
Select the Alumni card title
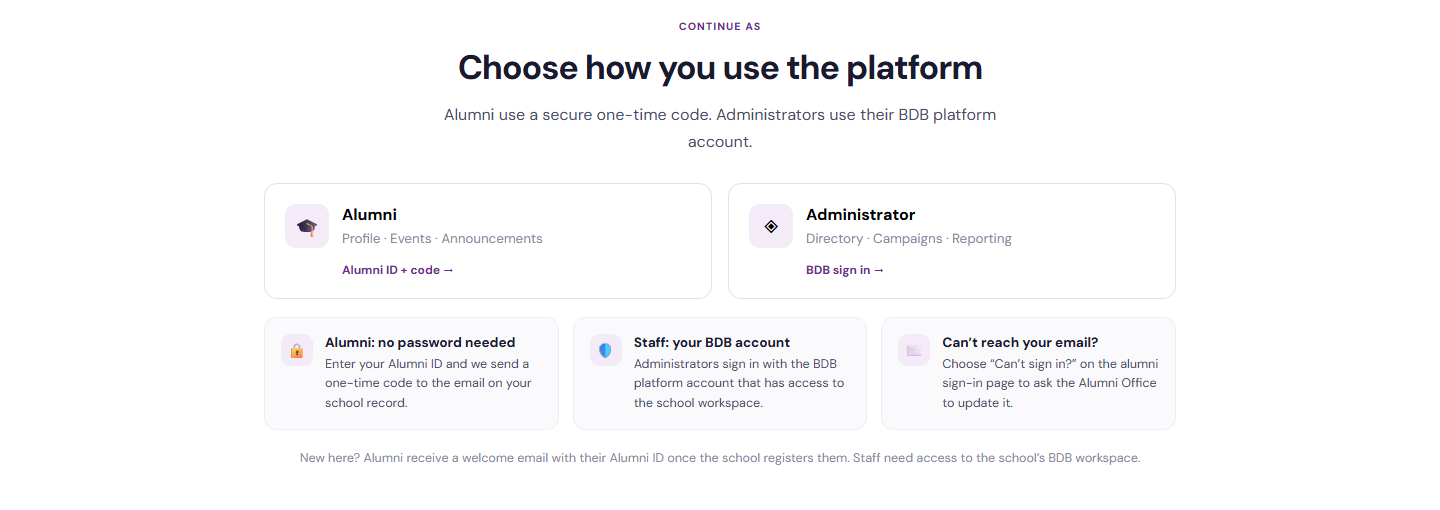369,214
